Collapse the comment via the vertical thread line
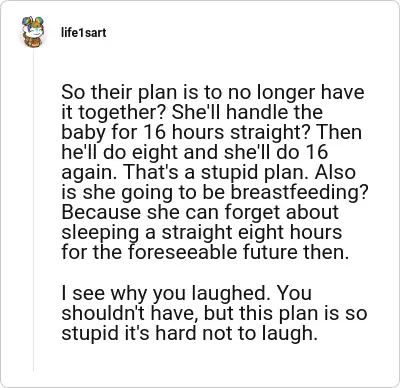This screenshot has width=400, height=388. click(x=33, y=211)
